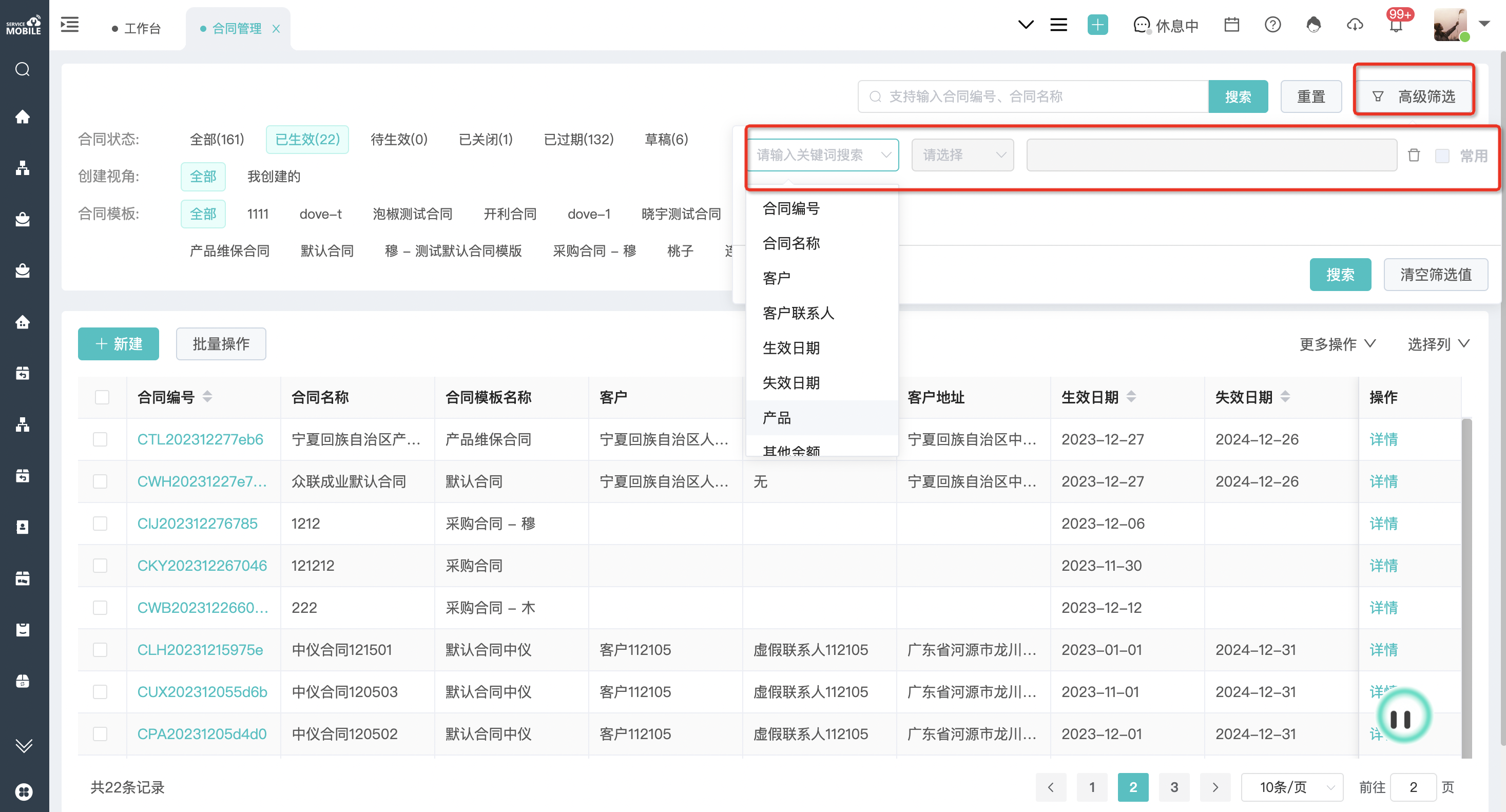Click the filter value input box
1506x812 pixels.
[1212, 155]
